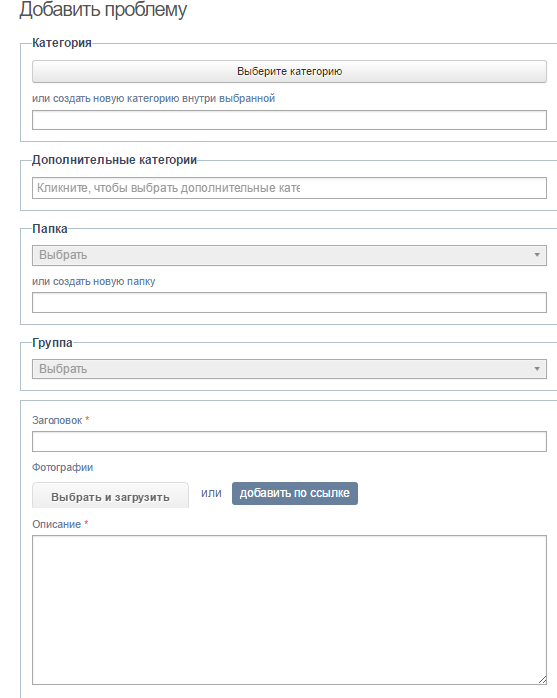Focus the new category name input field
Screen dimensions: 557x698
[289, 120]
